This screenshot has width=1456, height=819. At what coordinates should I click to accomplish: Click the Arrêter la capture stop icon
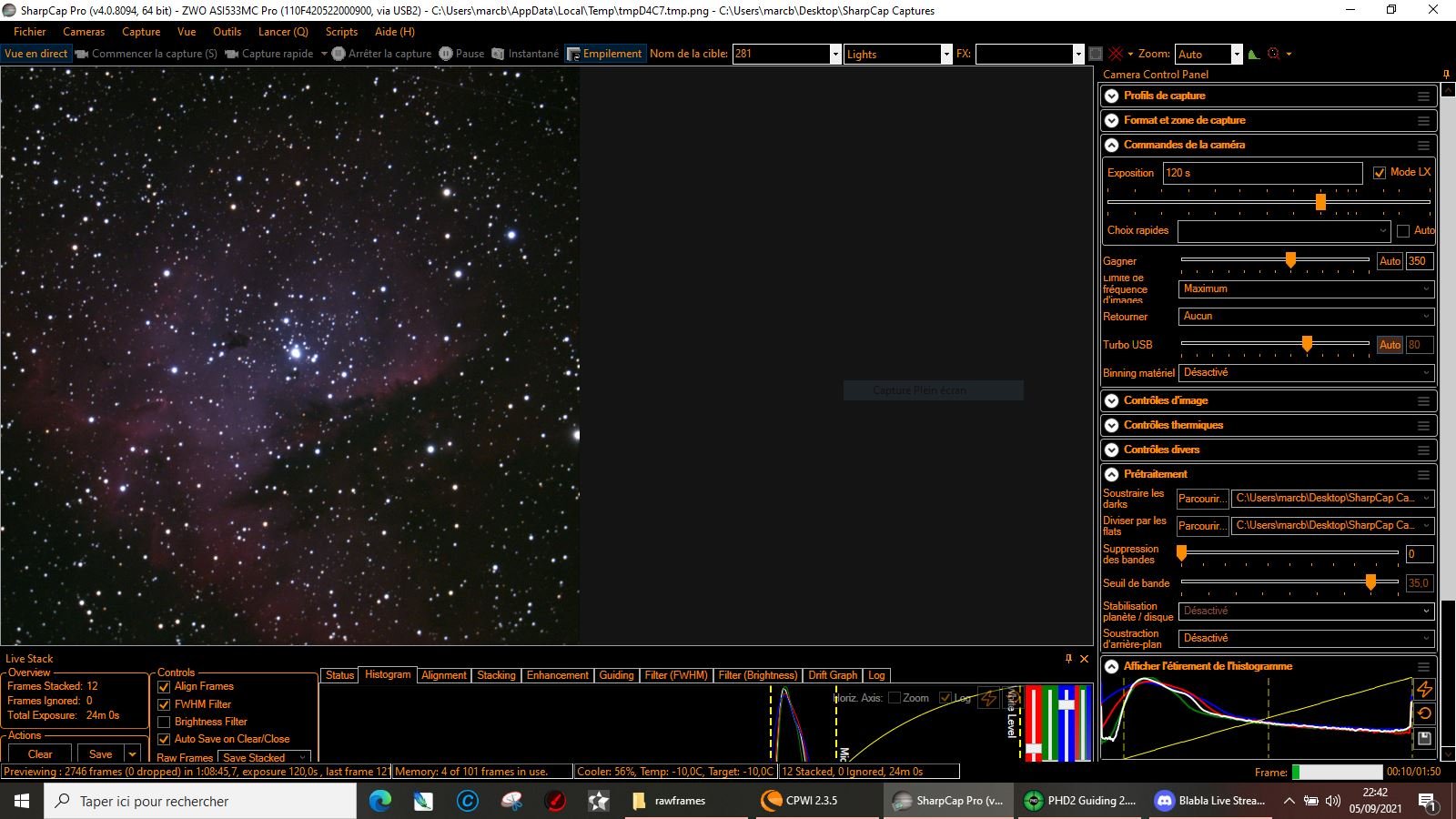point(339,54)
